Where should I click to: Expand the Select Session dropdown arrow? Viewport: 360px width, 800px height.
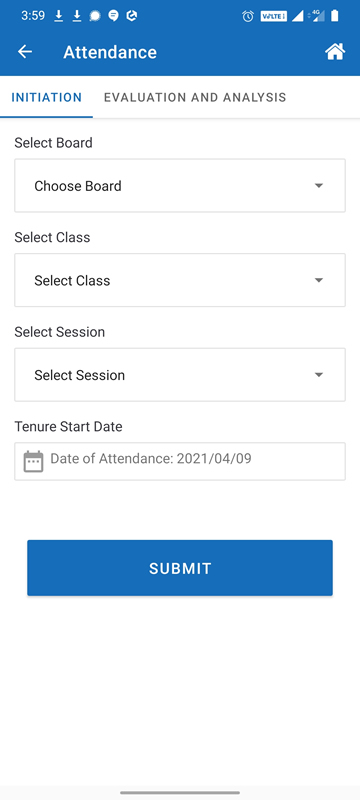tap(319, 374)
